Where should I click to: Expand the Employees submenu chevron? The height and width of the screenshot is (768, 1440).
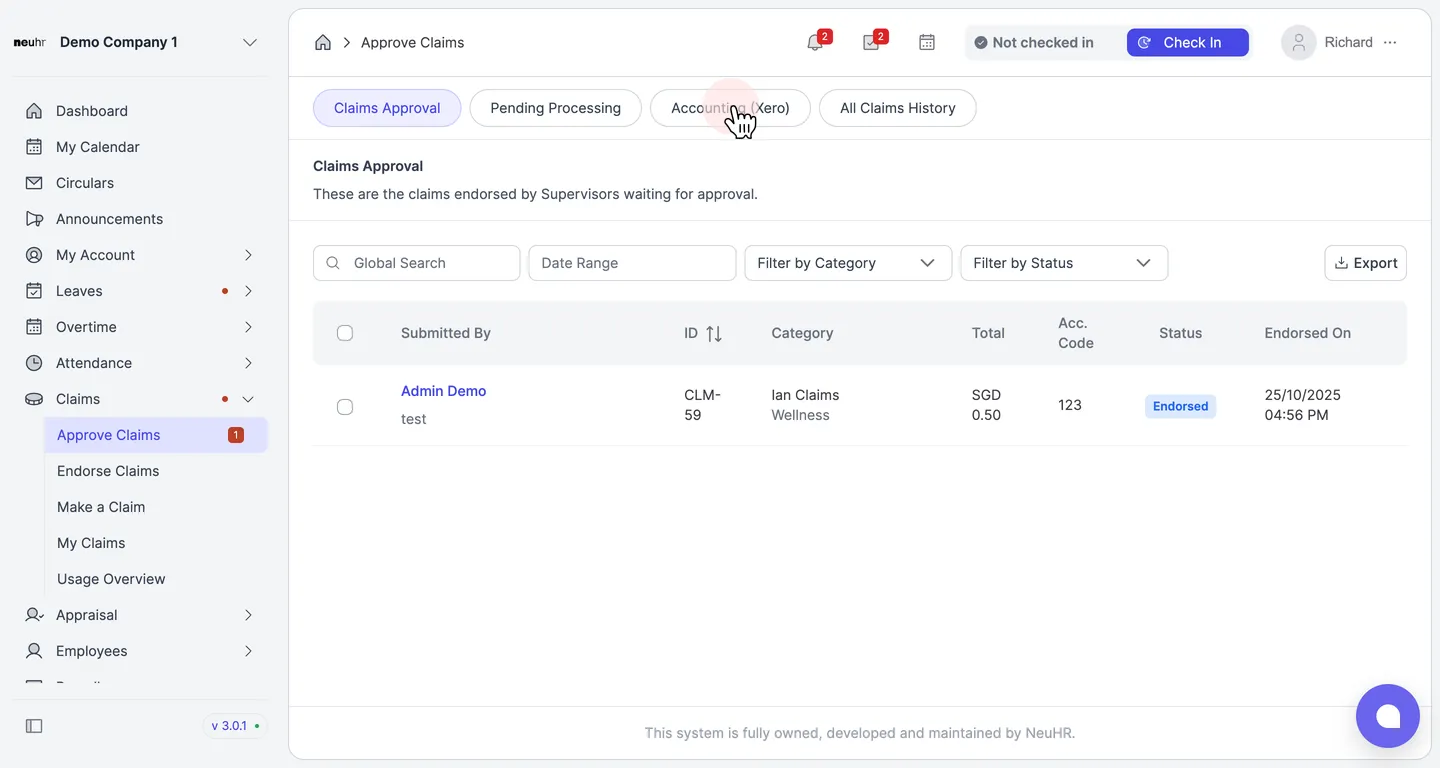coord(248,651)
